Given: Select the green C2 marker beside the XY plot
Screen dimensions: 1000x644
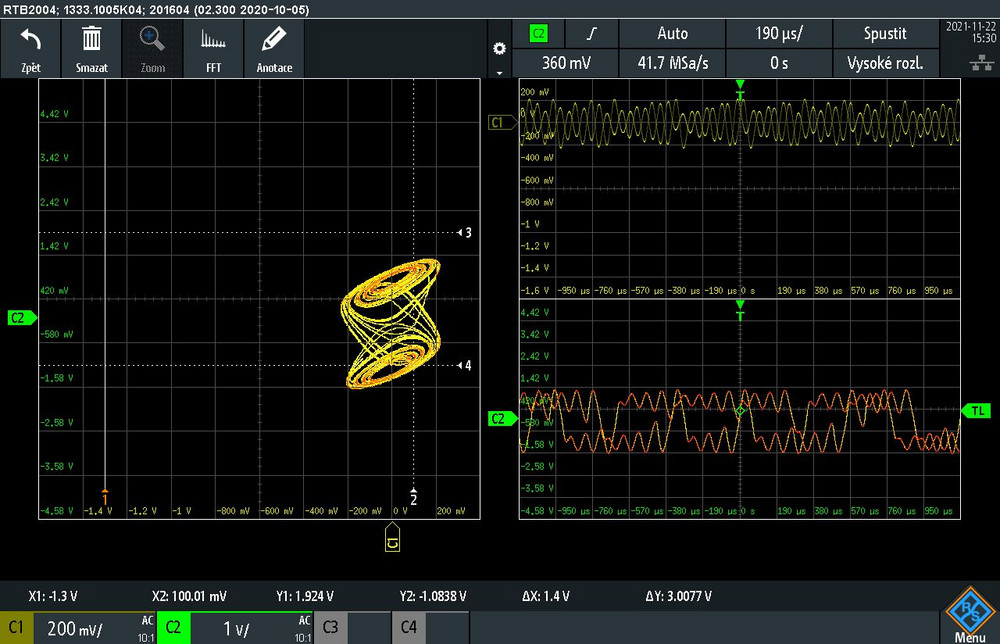Looking at the screenshot, I should [22, 318].
